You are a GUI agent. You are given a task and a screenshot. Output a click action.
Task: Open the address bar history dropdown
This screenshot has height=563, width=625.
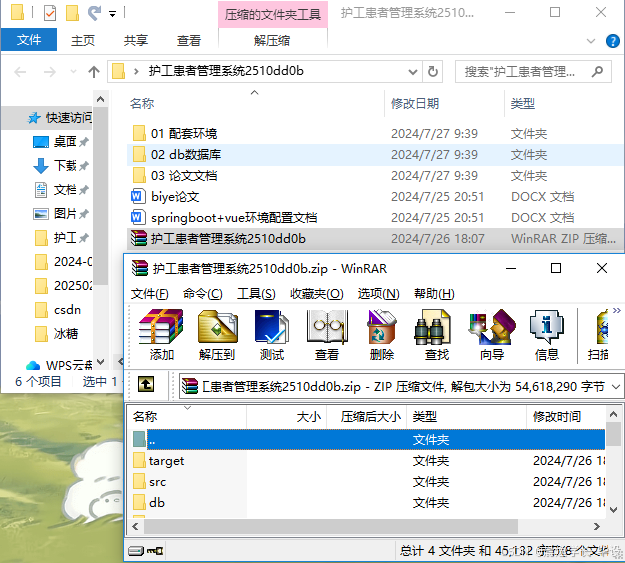(x=413, y=72)
